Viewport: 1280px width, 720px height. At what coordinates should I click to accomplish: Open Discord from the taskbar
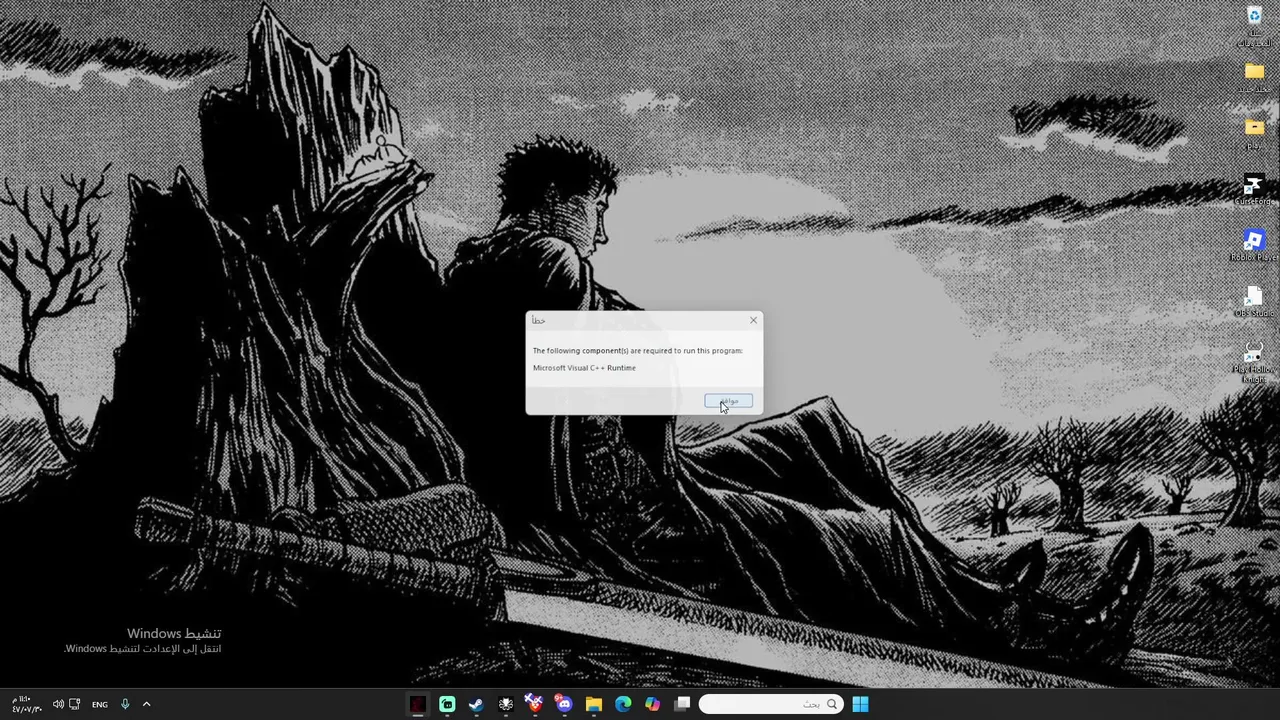tap(565, 704)
